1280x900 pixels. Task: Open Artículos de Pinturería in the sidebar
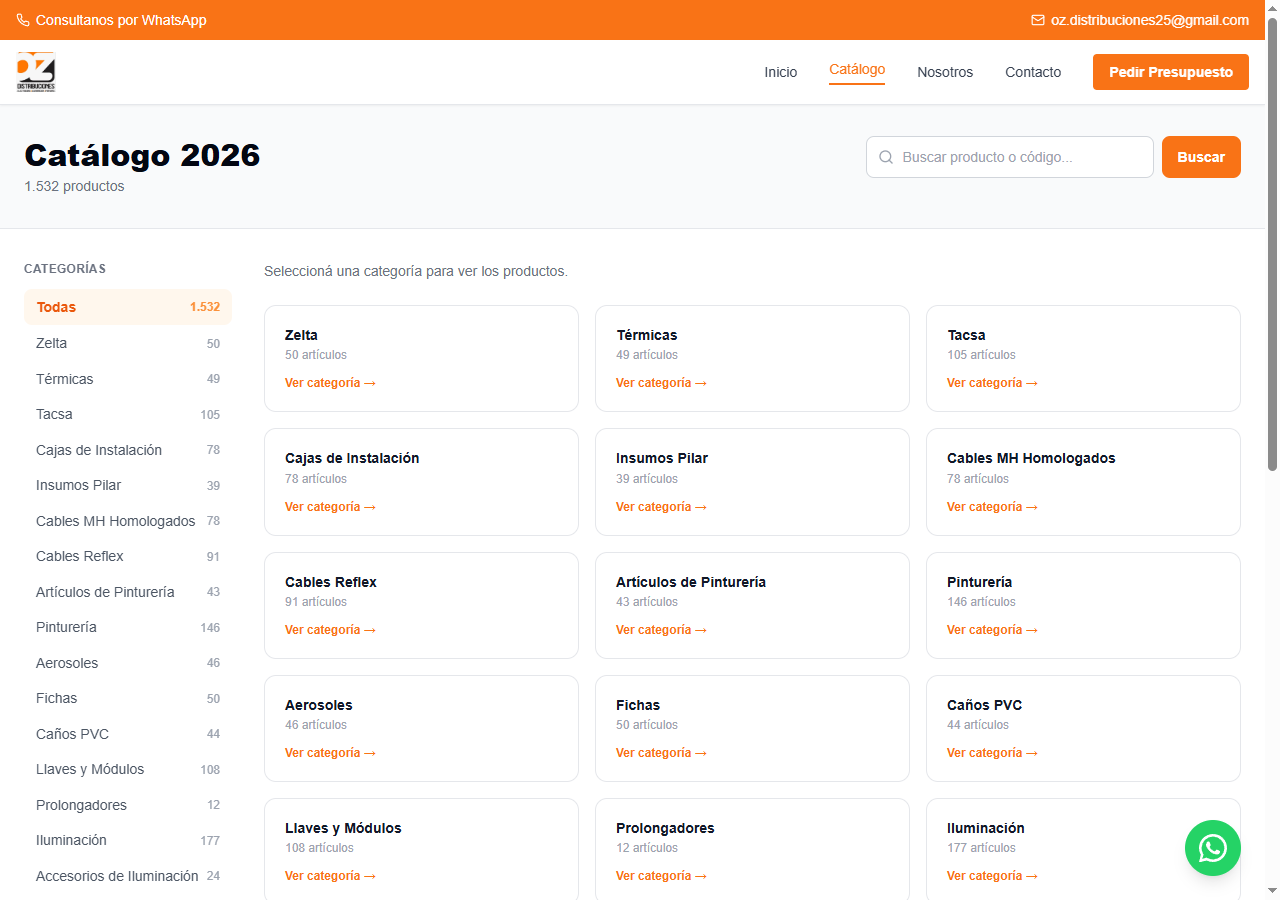pos(128,592)
